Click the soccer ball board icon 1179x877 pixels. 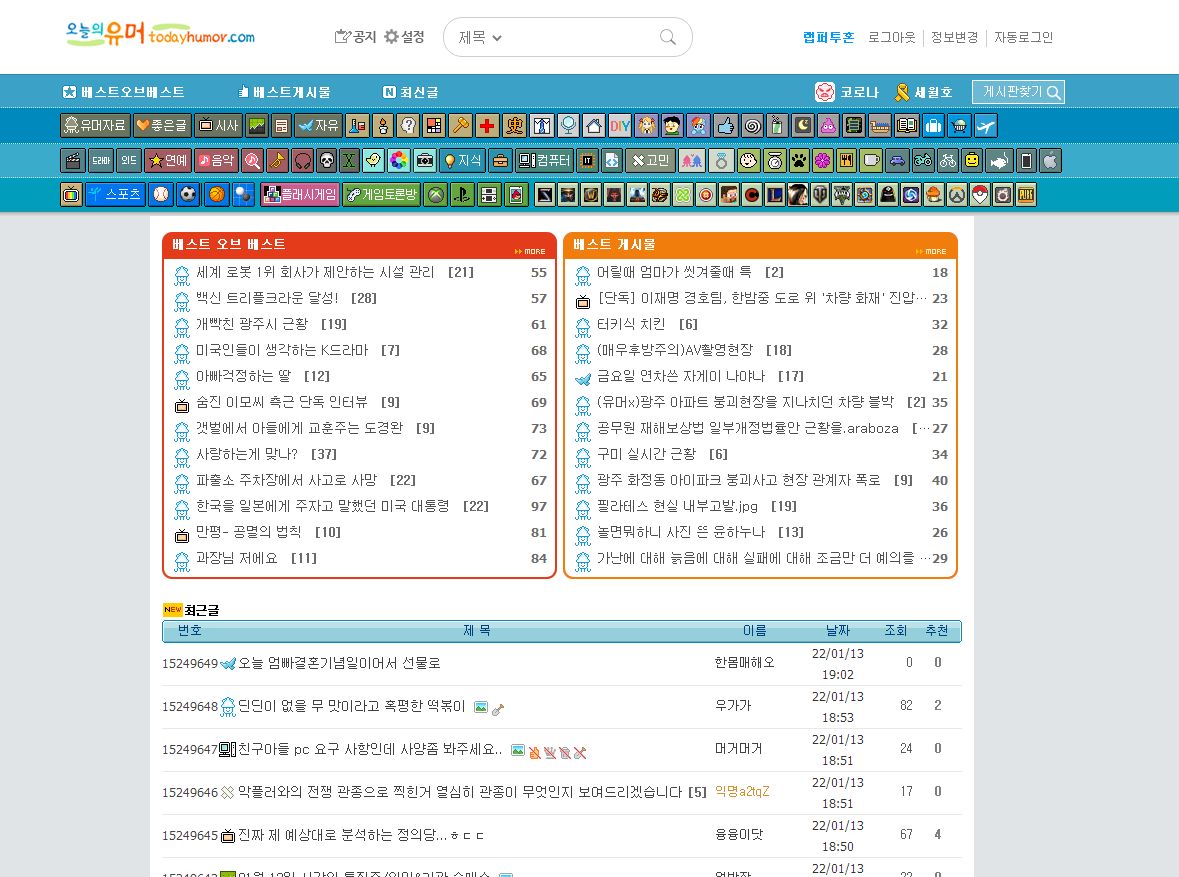pos(188,194)
